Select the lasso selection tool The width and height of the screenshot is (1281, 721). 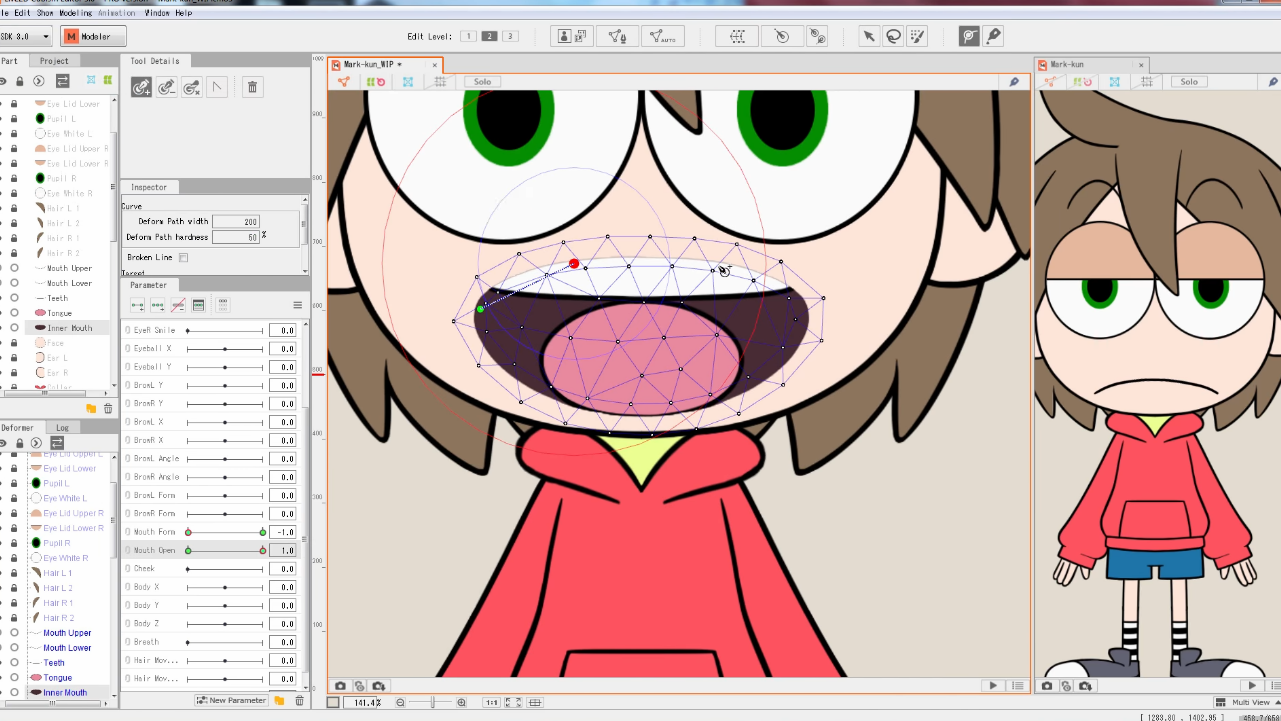pos(893,36)
